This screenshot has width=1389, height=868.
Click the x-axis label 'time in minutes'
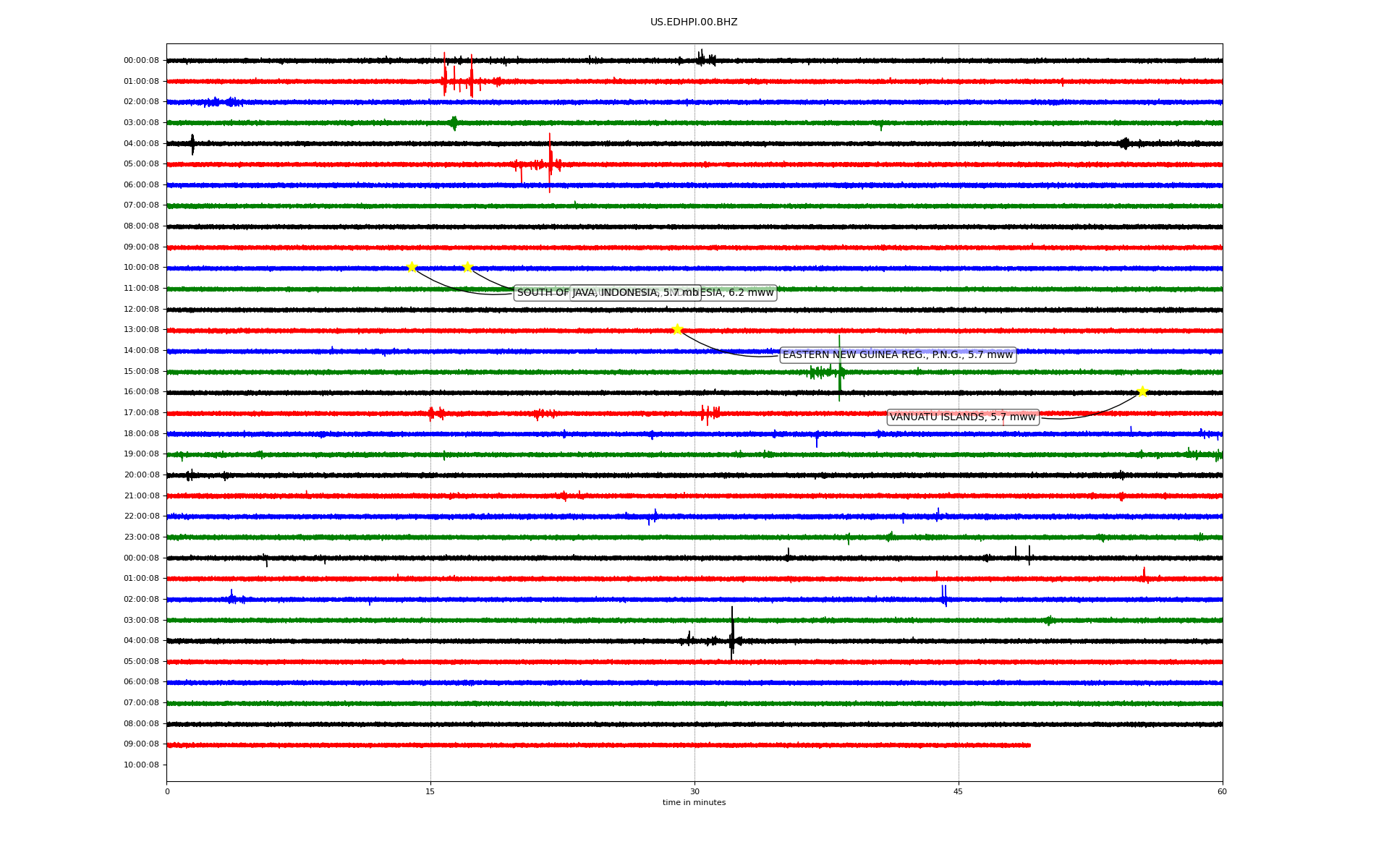(x=694, y=803)
